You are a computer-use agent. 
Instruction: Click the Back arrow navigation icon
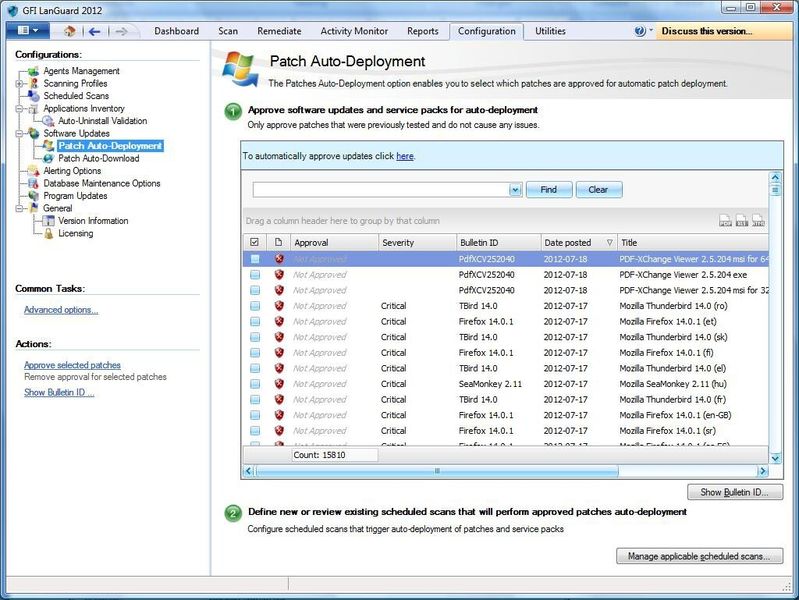tap(92, 31)
